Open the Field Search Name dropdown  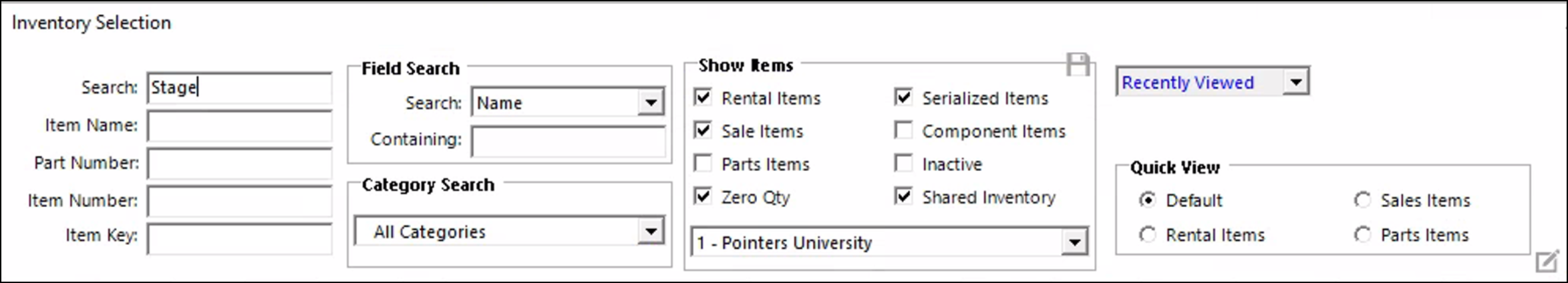[x=650, y=103]
